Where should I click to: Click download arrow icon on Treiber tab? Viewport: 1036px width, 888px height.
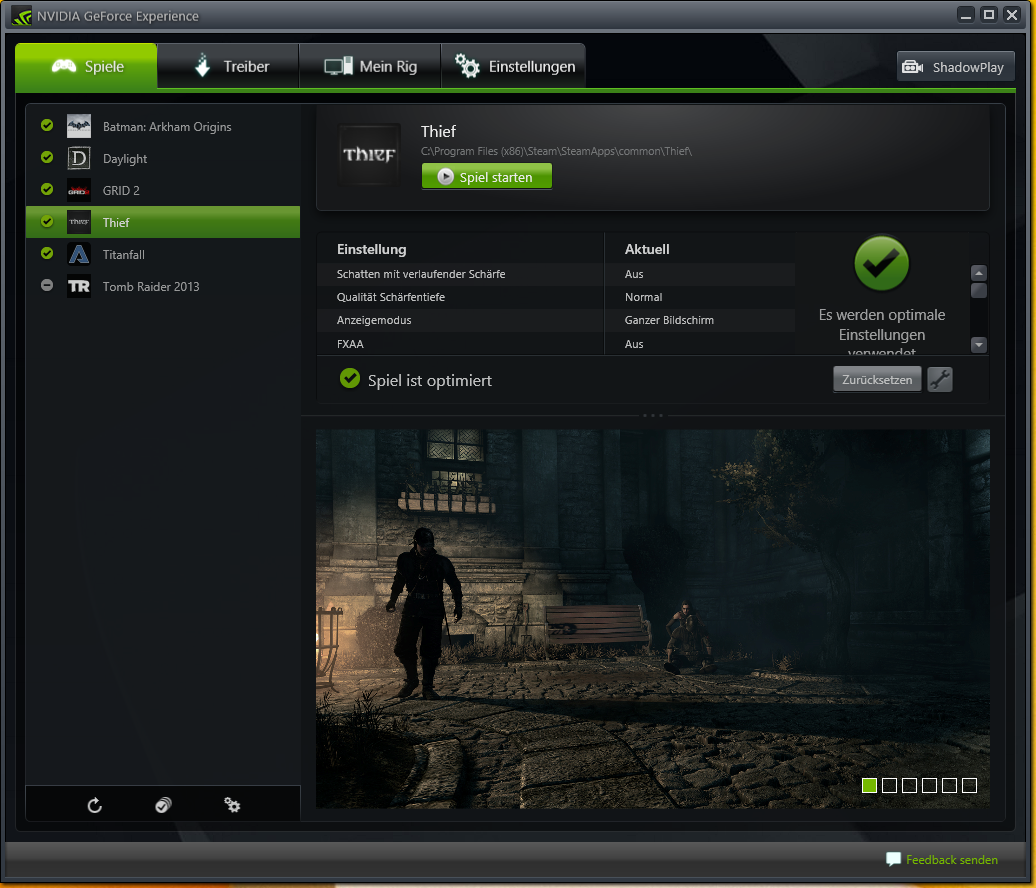203,65
